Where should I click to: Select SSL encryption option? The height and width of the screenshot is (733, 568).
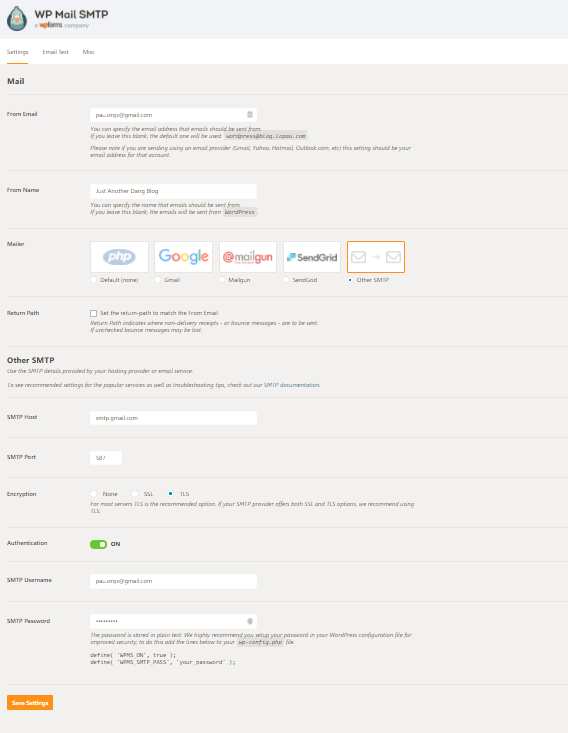click(x=134, y=494)
